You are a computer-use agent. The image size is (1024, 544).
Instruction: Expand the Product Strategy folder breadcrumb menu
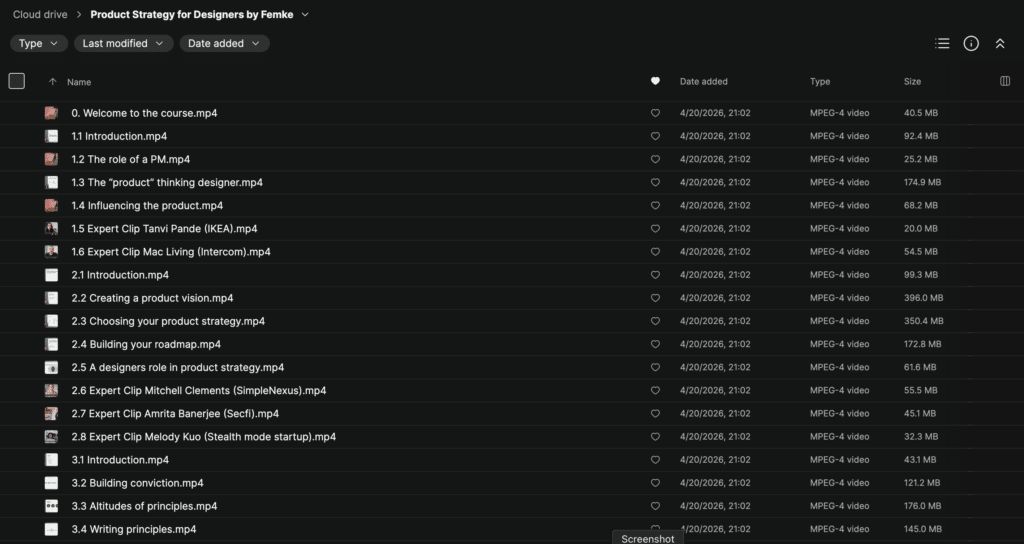point(305,15)
